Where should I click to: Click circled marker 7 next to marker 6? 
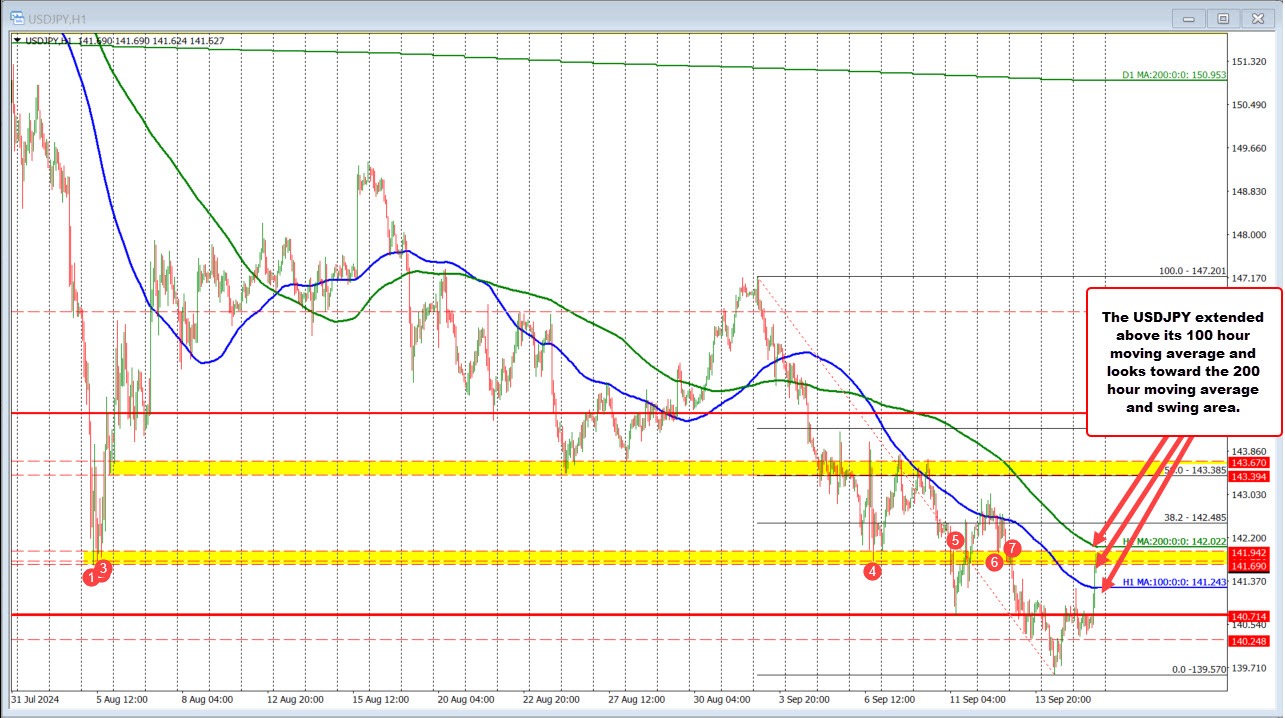pos(1012,549)
